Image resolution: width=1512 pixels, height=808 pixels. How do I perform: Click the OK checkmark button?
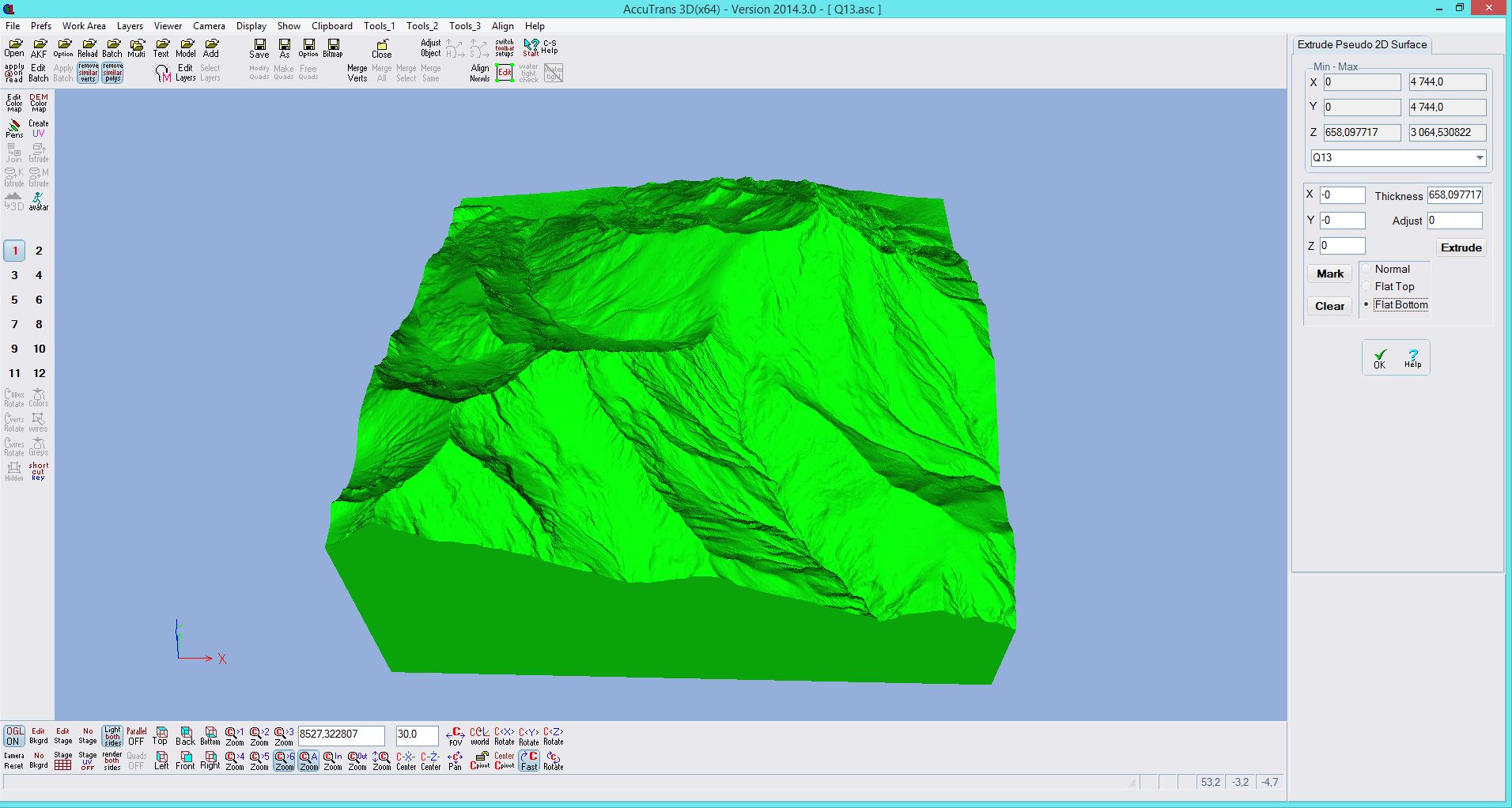[x=1380, y=358]
